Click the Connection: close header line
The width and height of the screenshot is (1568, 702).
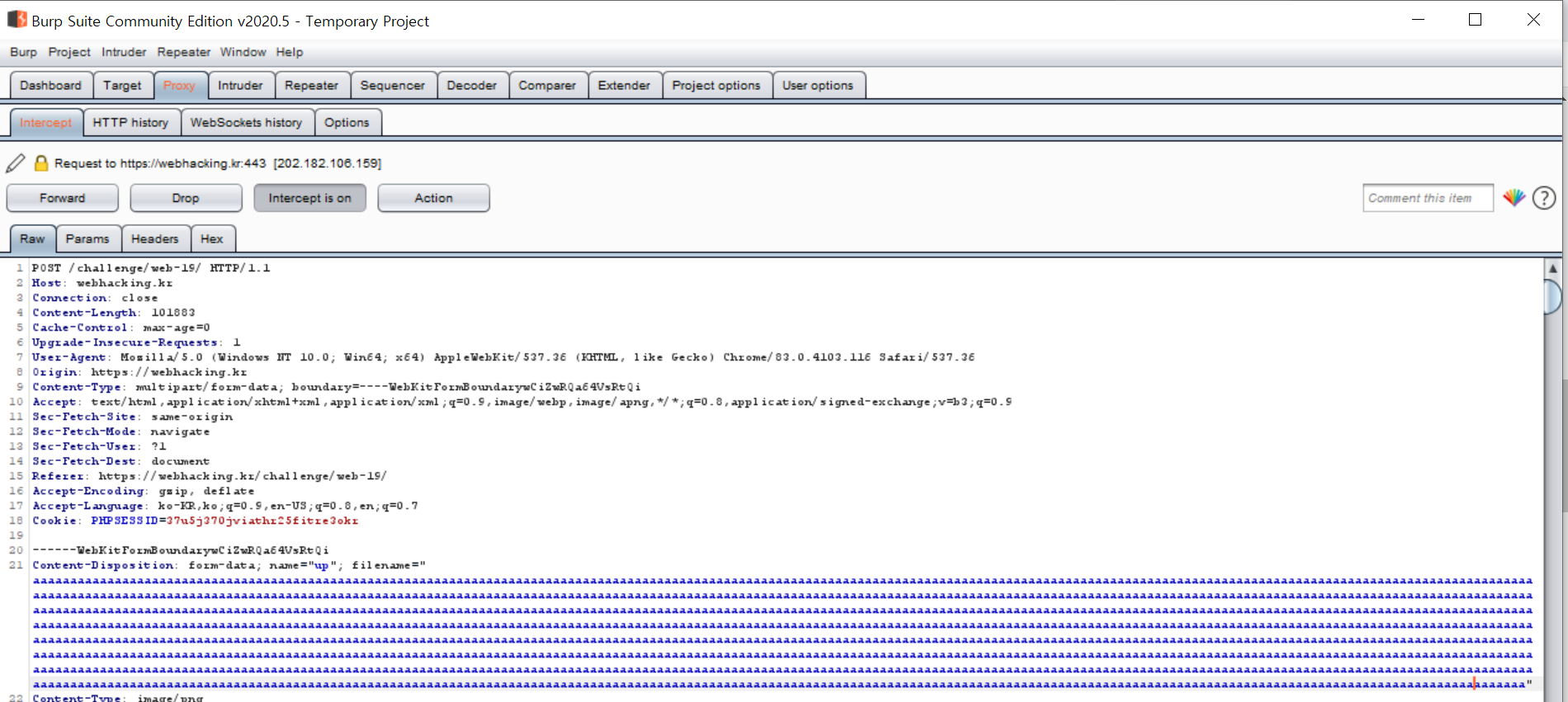pos(95,298)
